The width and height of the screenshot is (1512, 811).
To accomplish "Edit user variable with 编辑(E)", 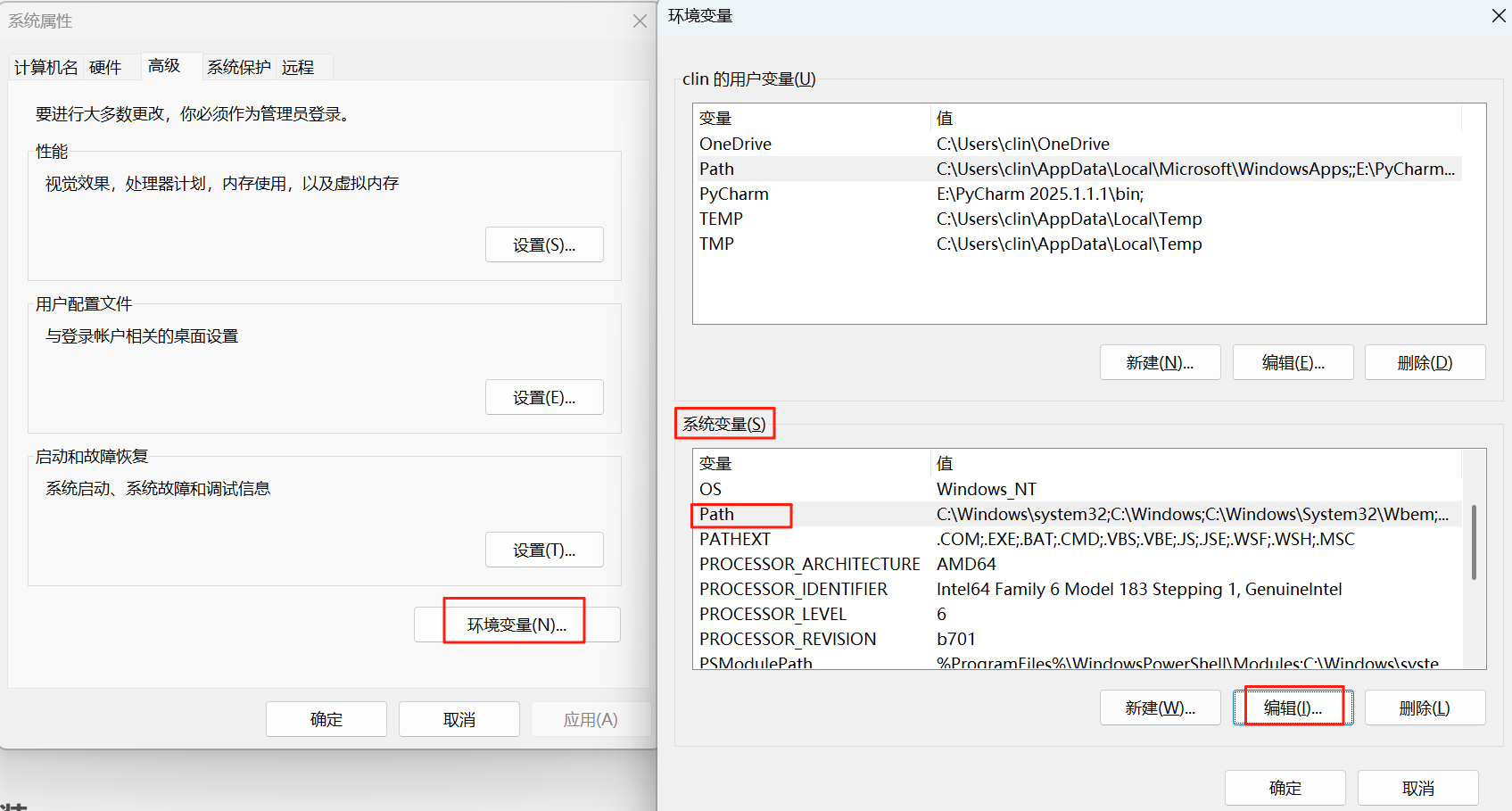I will click(x=1293, y=362).
